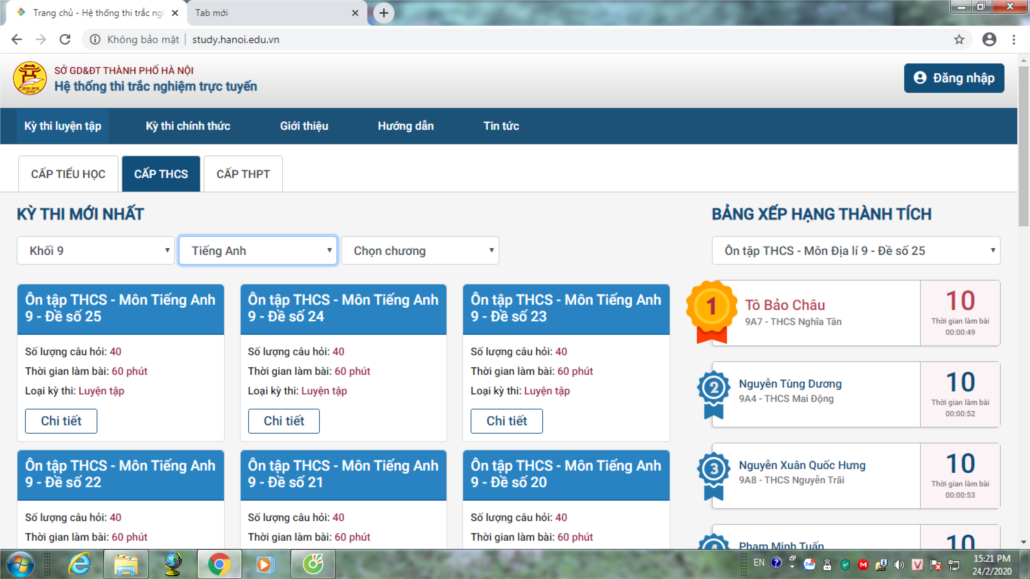Select the CẤP THPT tab
Screen dimensions: 1030x579
point(243,174)
